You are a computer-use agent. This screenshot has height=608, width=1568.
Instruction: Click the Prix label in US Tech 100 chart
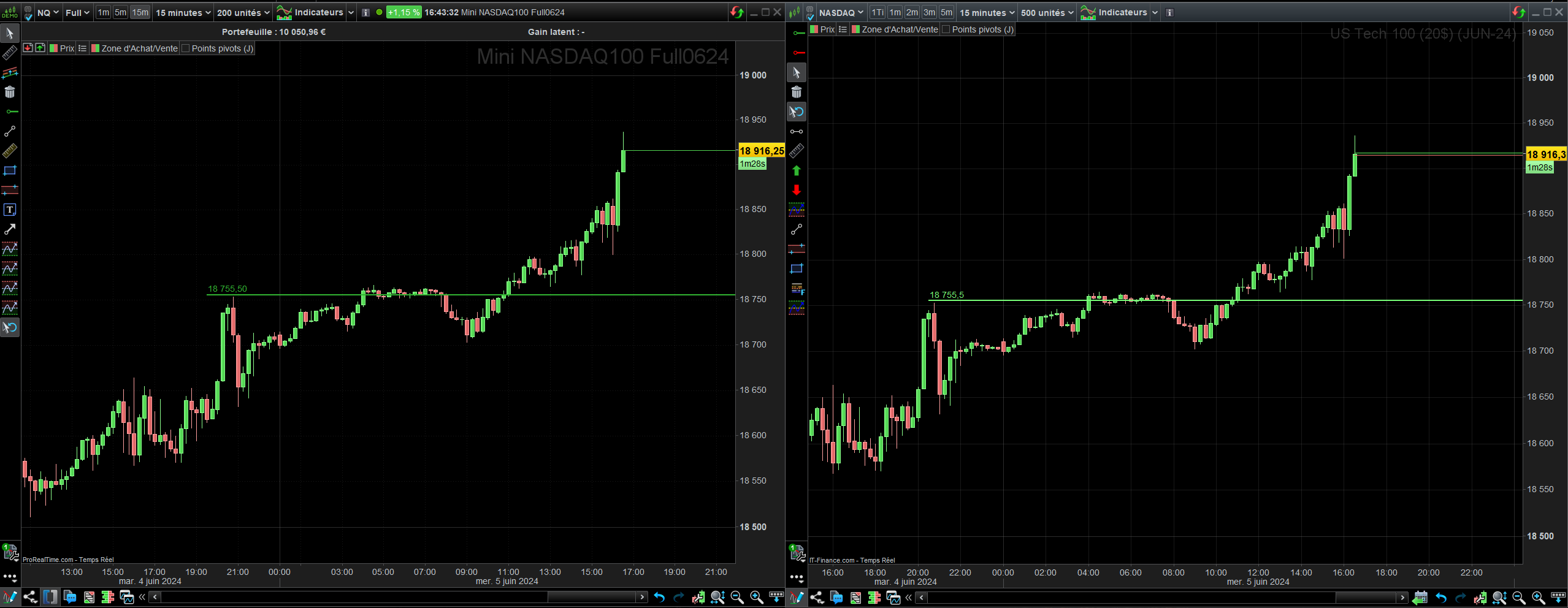pos(827,29)
